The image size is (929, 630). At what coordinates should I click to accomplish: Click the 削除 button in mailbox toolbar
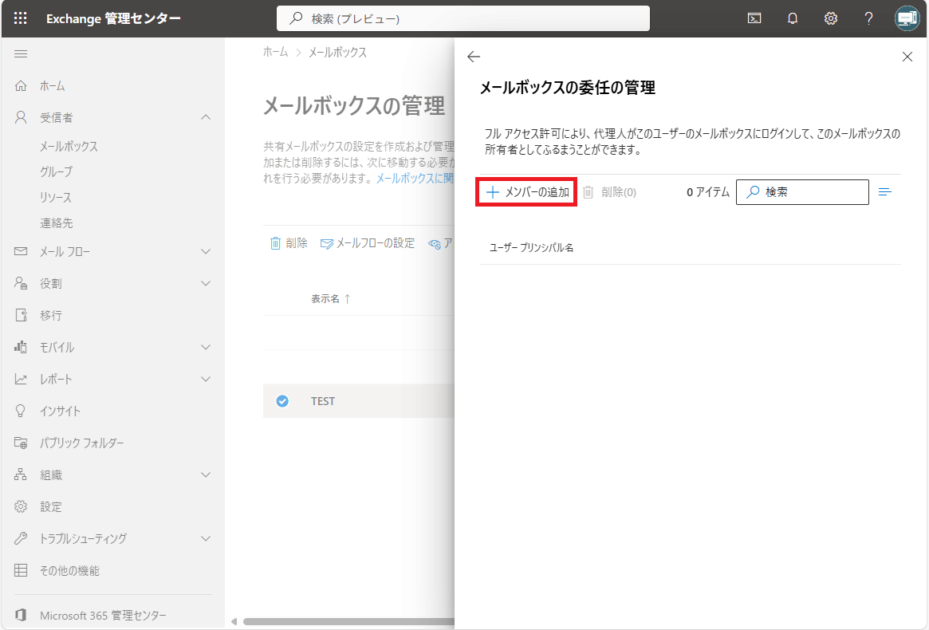pos(289,243)
